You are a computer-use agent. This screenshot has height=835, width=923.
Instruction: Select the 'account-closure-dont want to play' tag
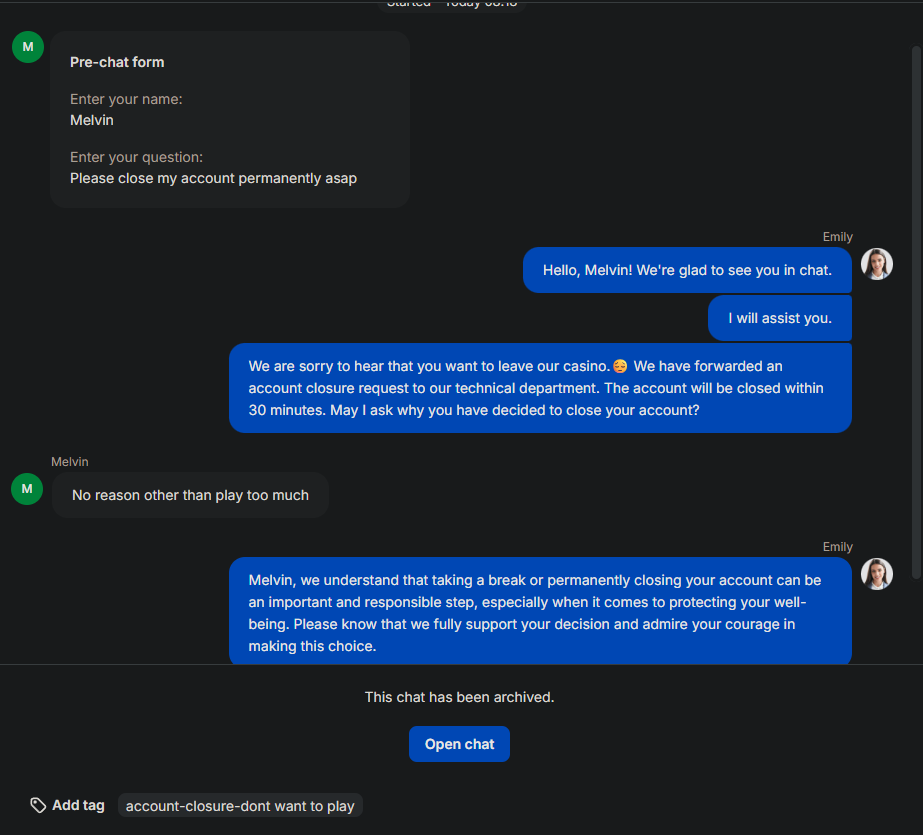(x=240, y=806)
